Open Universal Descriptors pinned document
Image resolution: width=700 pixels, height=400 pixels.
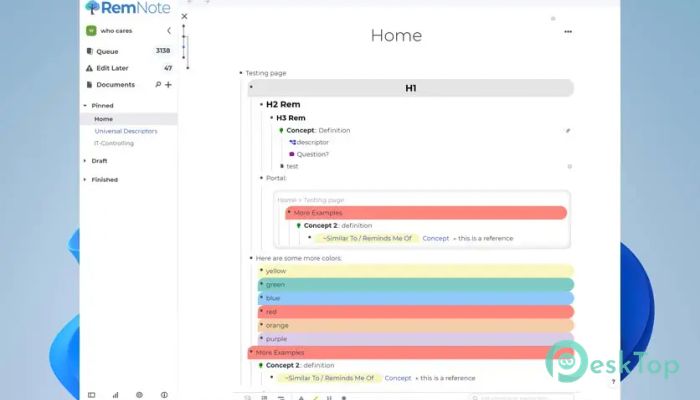126,131
